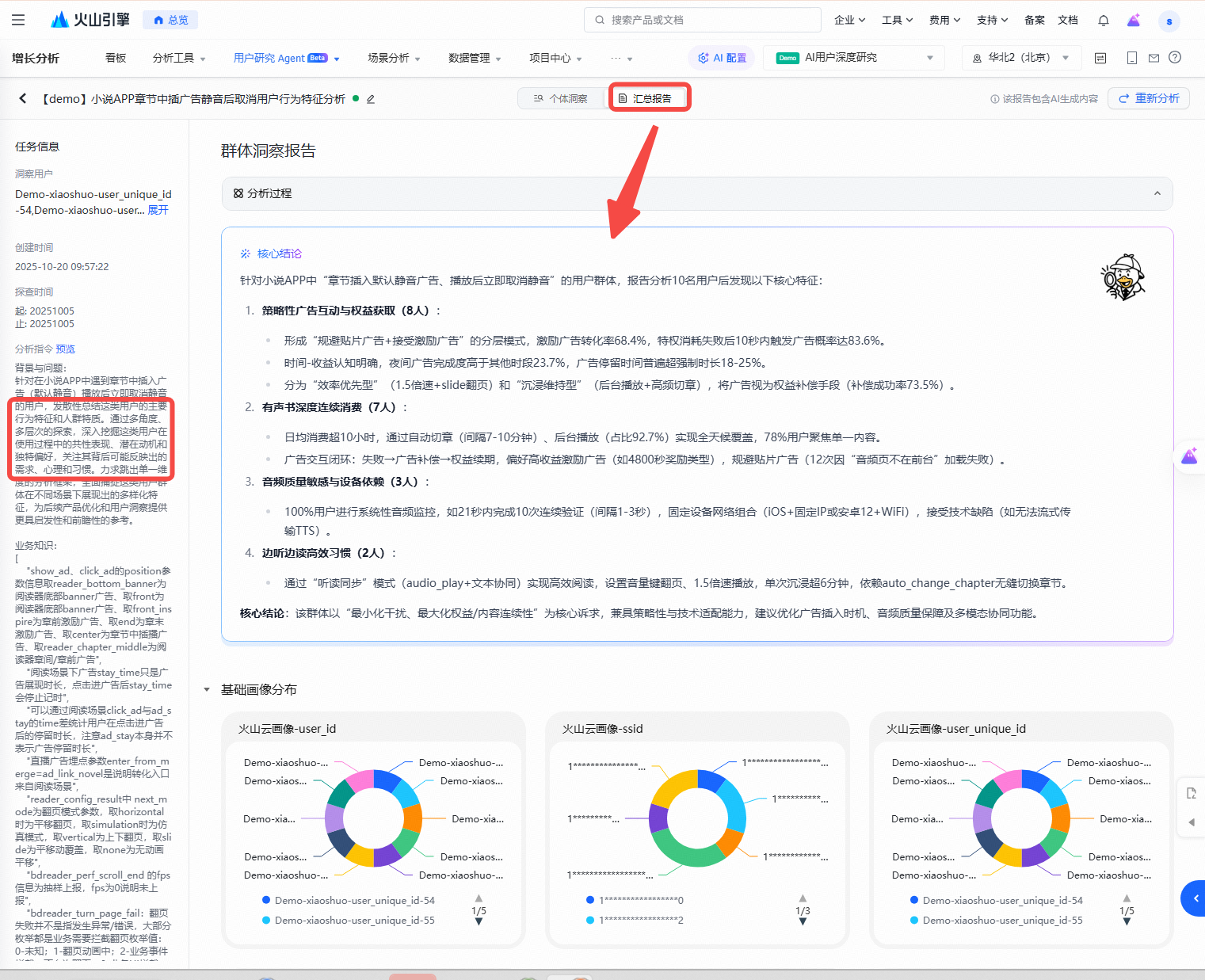The height and width of the screenshot is (980, 1205).
Task: Go to next legend page in user_unique_id chart
Action: pos(1127,921)
